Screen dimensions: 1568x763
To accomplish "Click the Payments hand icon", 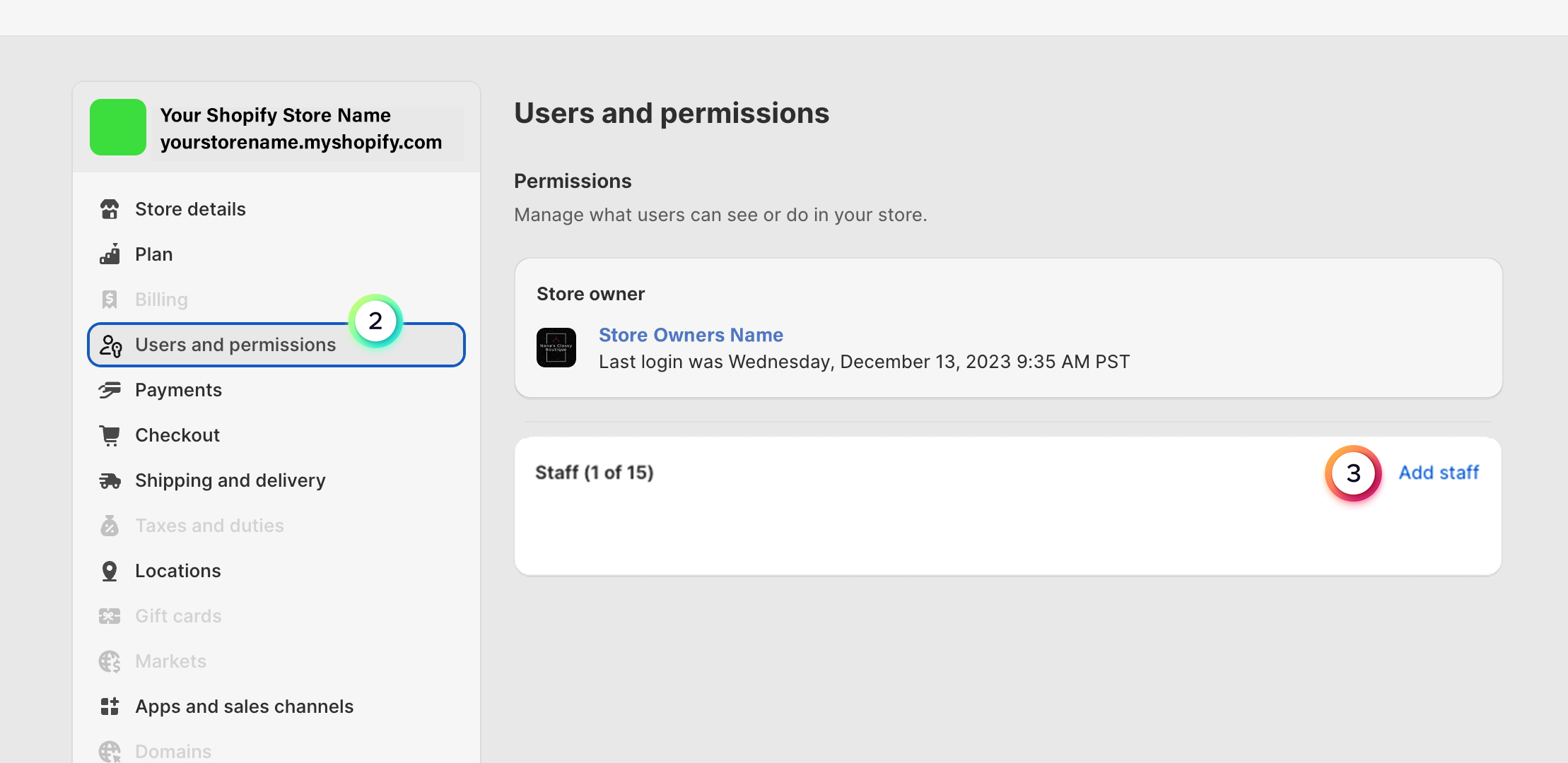I will (110, 390).
